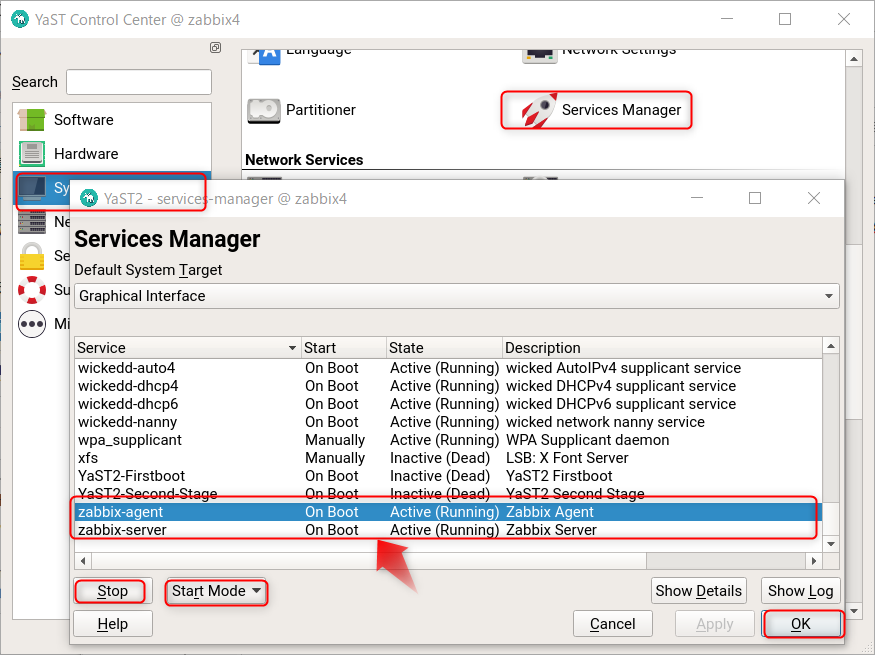
Task: Select the YaST2-Firstboot service row
Action: 449,476
